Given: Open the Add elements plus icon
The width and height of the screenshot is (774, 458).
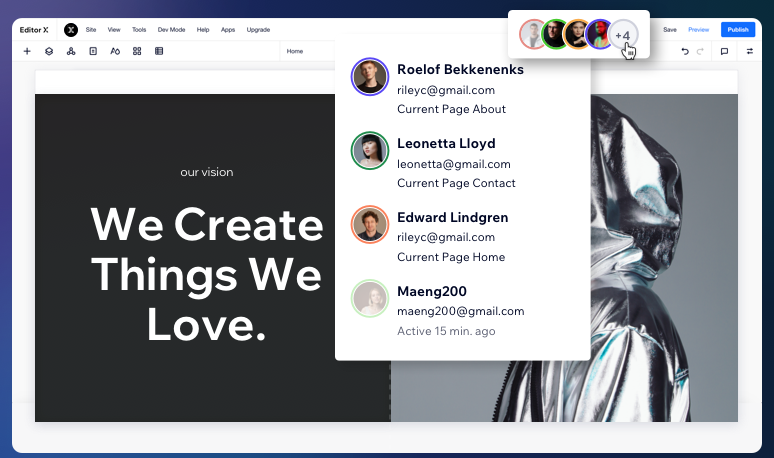Looking at the screenshot, I should click(x=27, y=51).
